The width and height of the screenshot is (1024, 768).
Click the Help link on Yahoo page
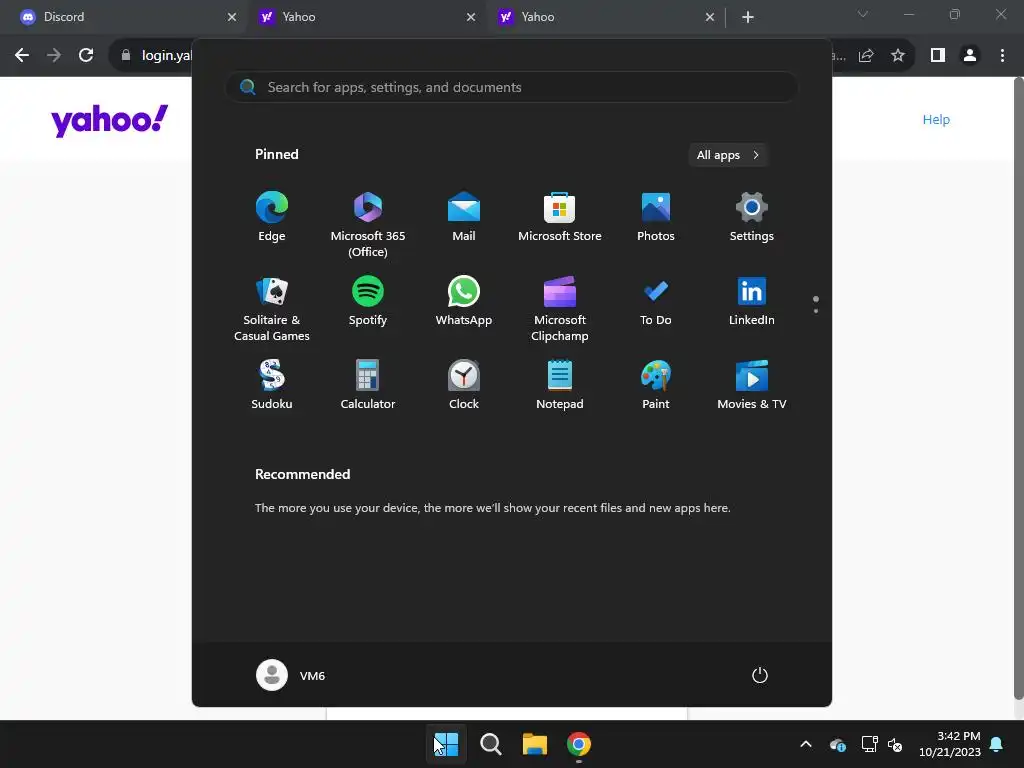click(936, 120)
